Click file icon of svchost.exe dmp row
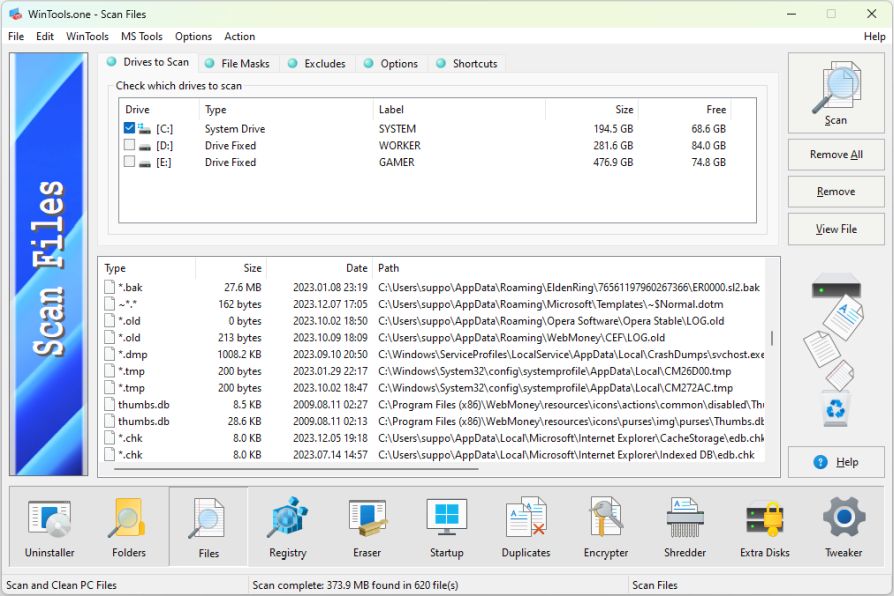 point(109,354)
